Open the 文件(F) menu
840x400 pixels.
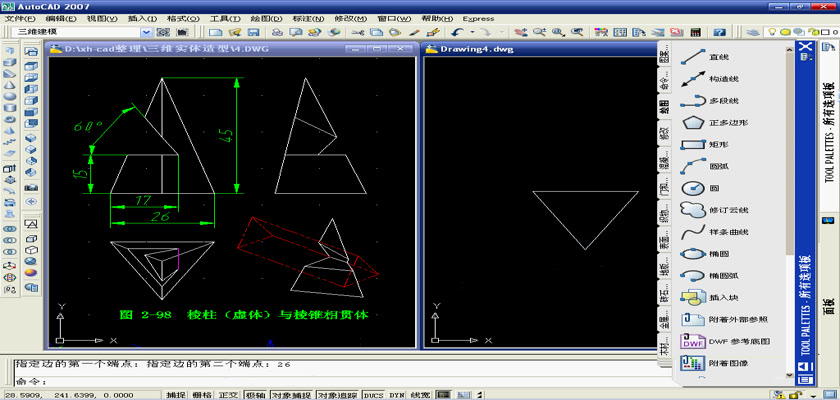(19, 18)
